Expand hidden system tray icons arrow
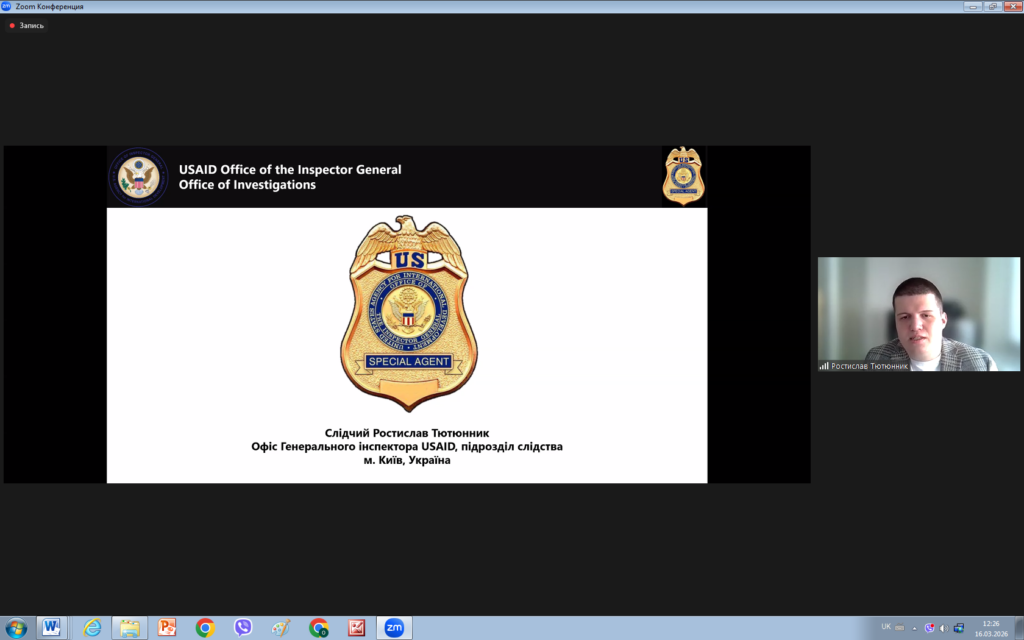1024x640 pixels. (914, 628)
